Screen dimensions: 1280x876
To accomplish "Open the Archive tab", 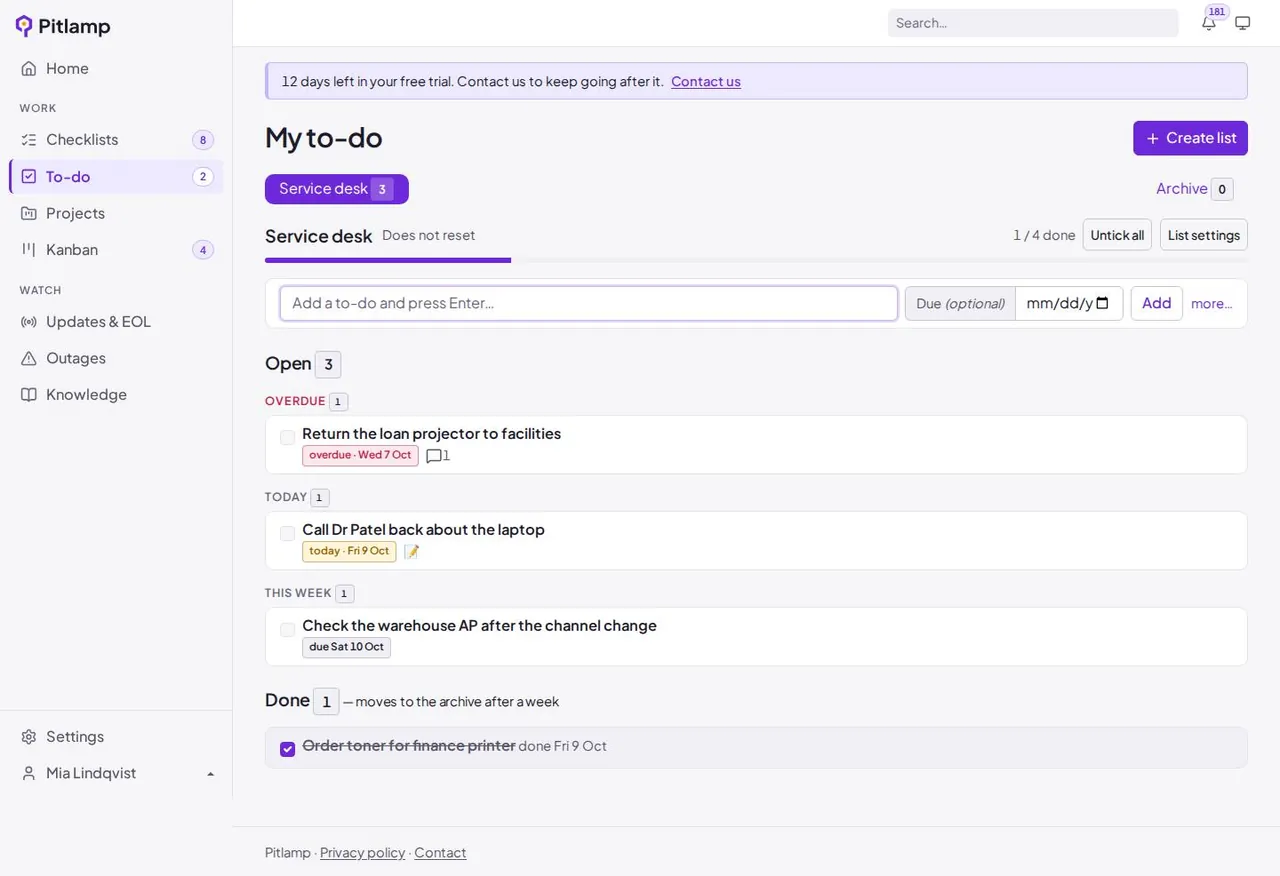I will (1194, 189).
